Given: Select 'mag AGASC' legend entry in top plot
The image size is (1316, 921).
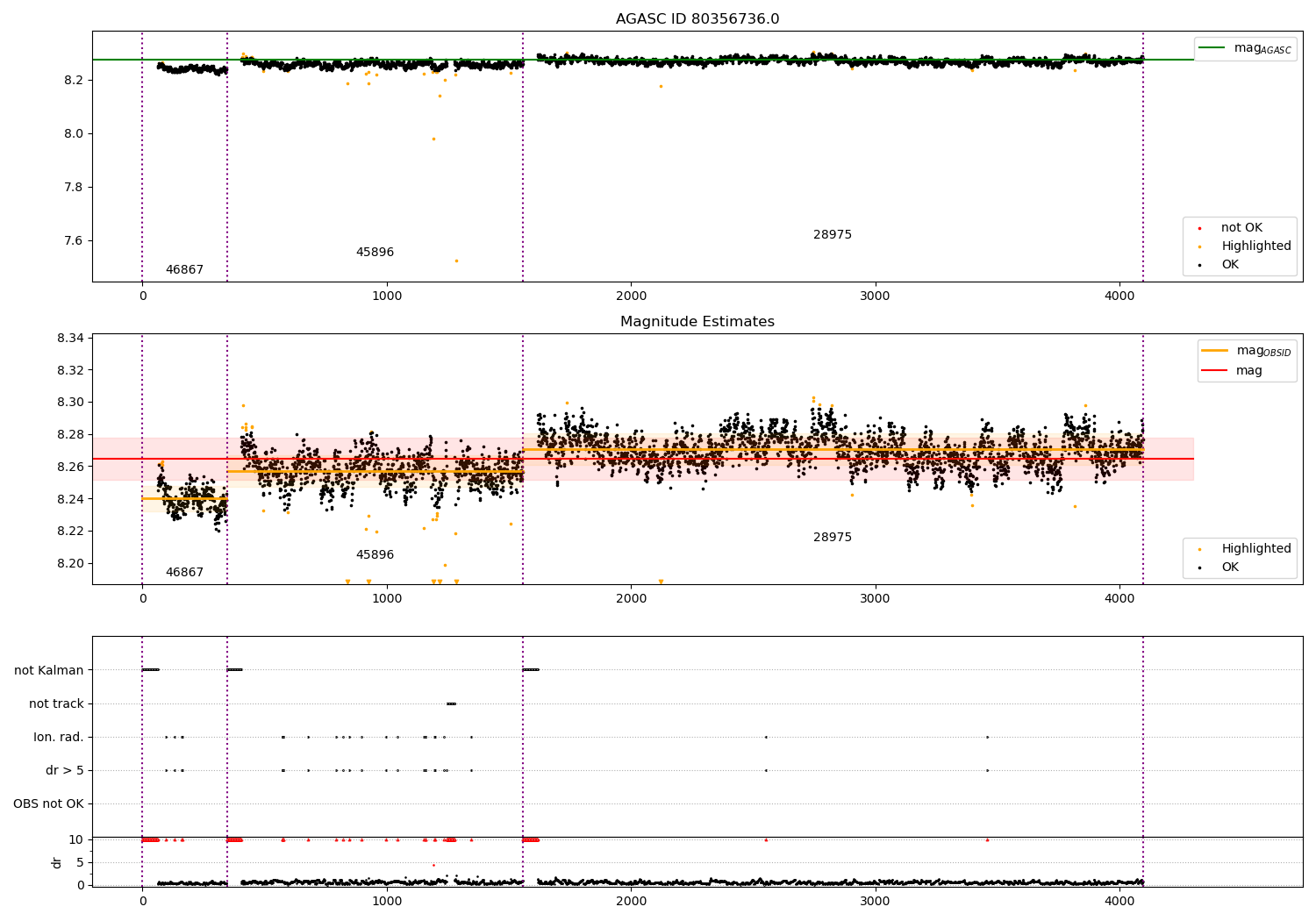Looking at the screenshot, I should pyautogui.click(x=1245, y=48).
